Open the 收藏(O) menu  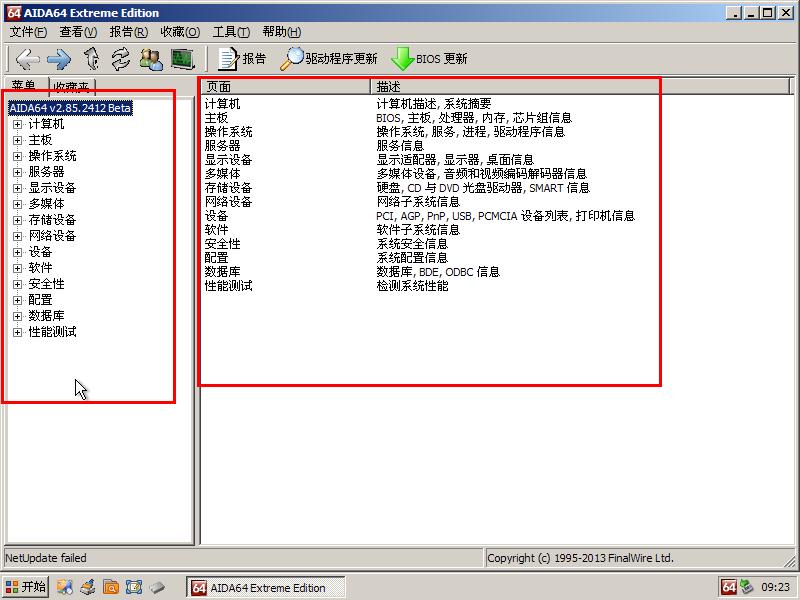tap(180, 32)
